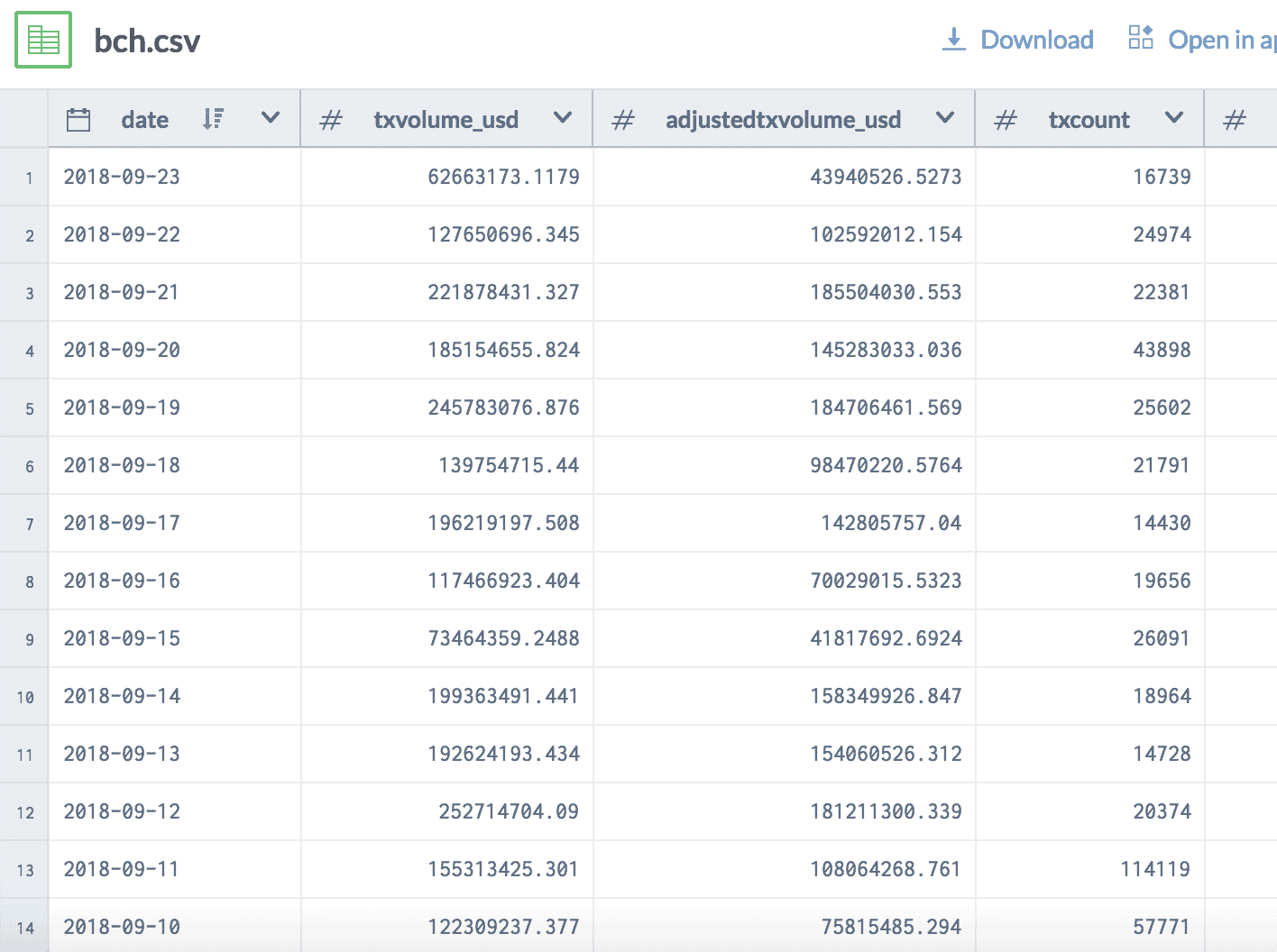Click txvolume value 73464359.2488
Viewport: 1277px width, 952px height.
tap(503, 638)
